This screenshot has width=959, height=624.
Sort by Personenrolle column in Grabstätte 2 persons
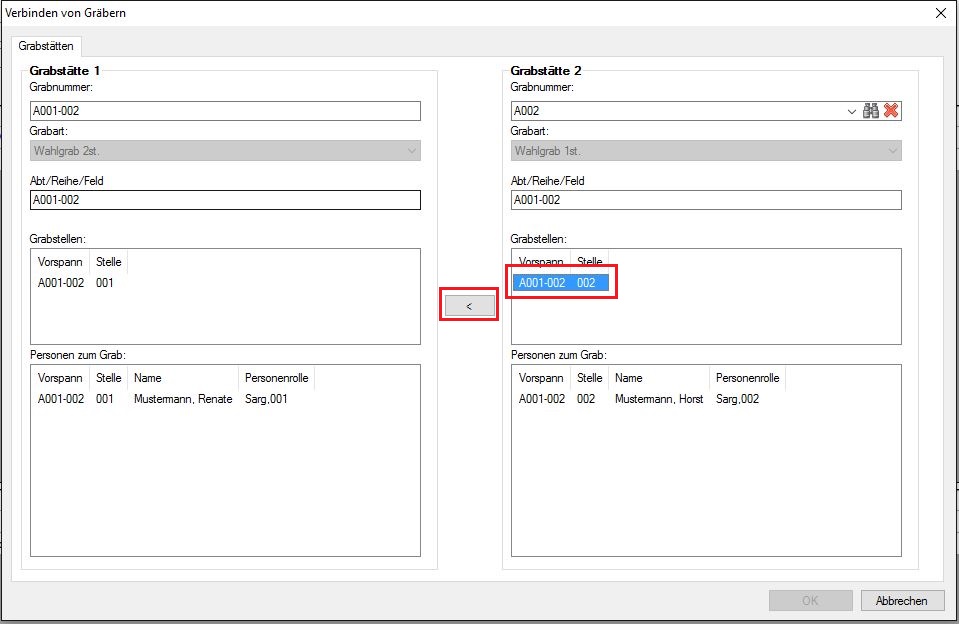(748, 378)
